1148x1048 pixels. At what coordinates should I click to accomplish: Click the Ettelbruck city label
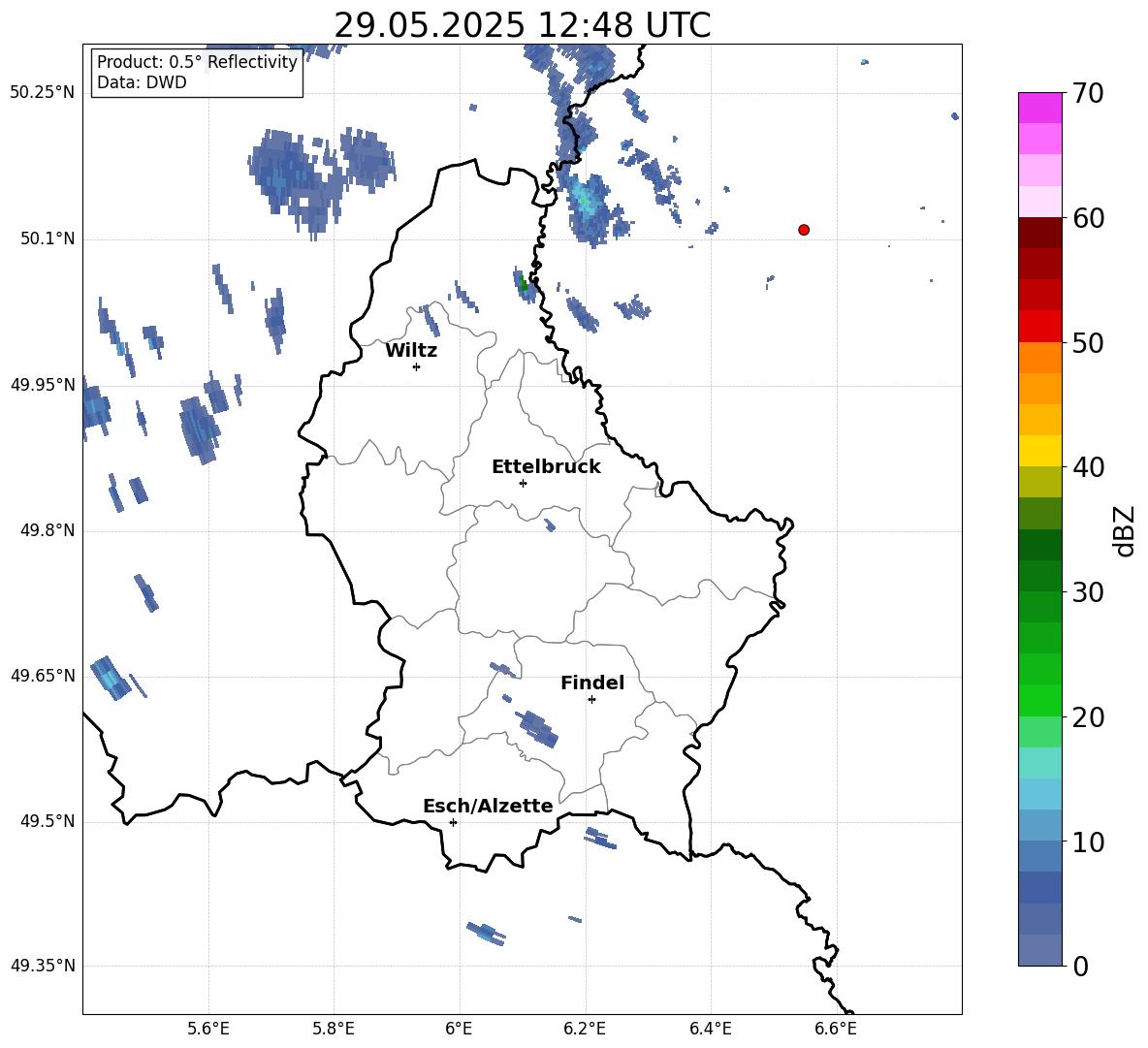(x=546, y=467)
